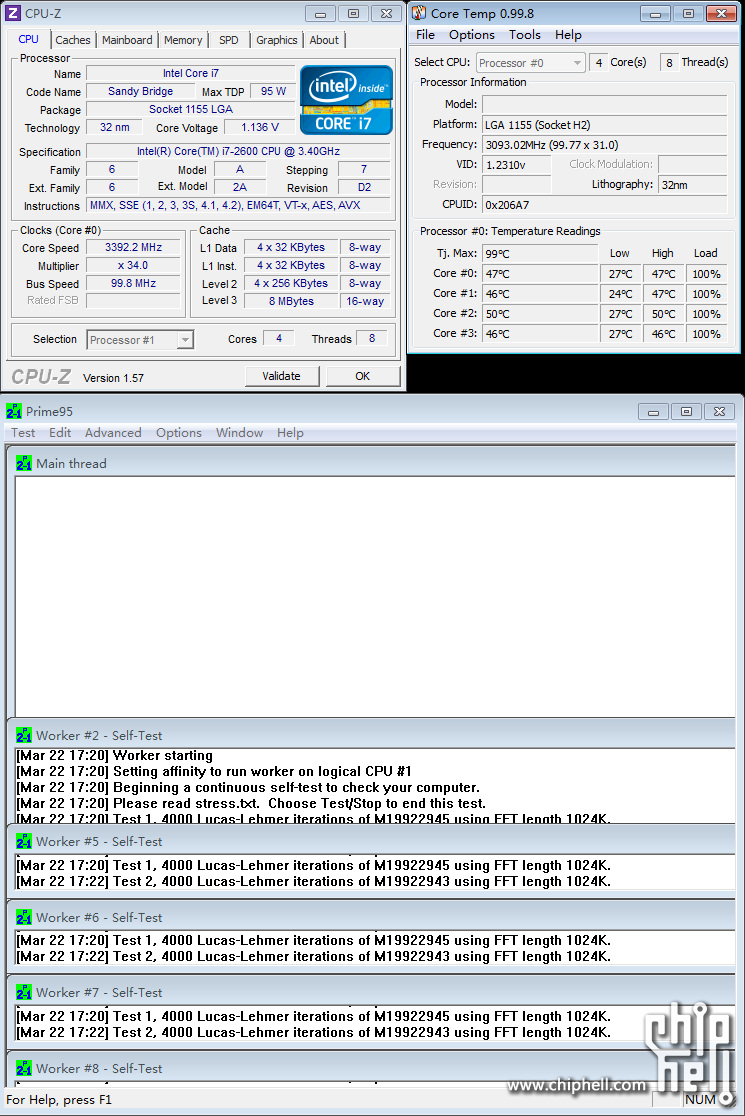Open the Memory tab in CPU-Z

point(183,40)
